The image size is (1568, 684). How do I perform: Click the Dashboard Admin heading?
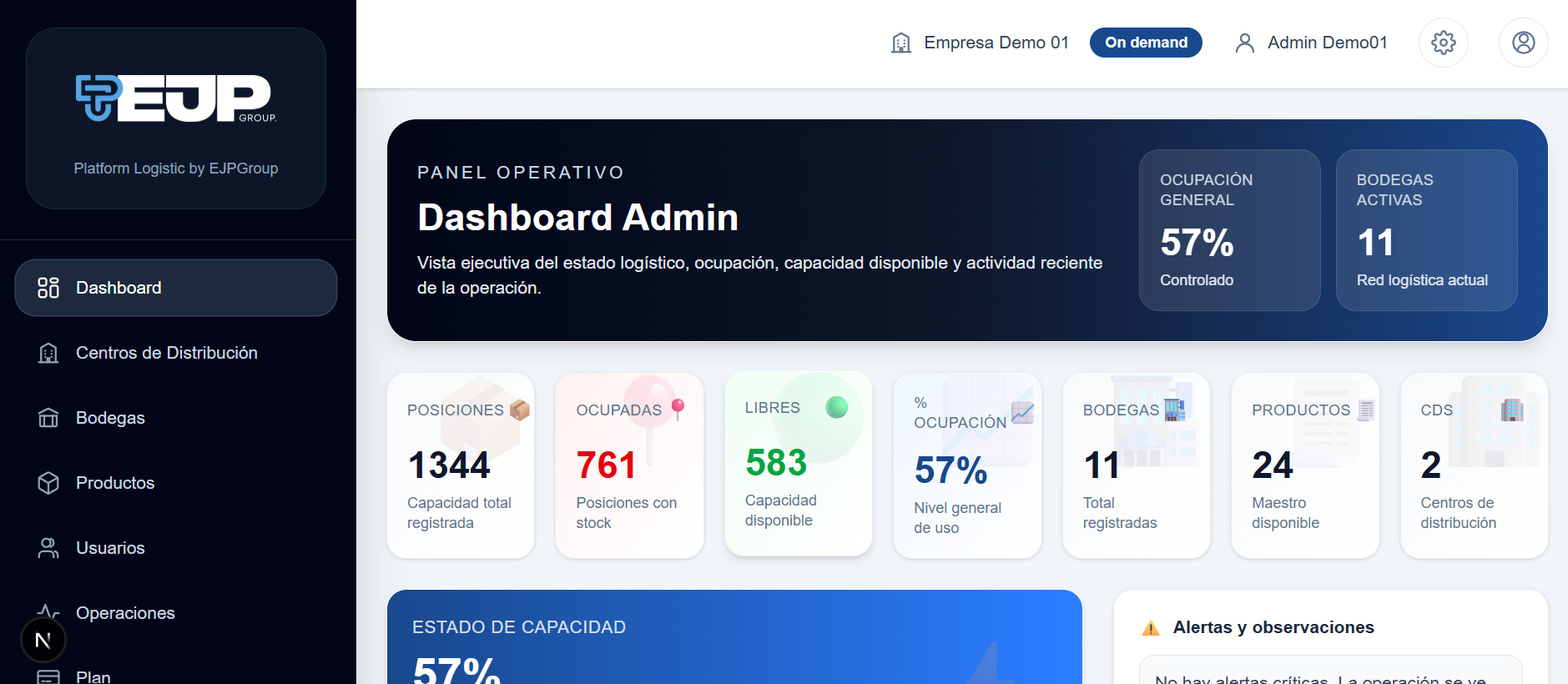[x=577, y=218]
